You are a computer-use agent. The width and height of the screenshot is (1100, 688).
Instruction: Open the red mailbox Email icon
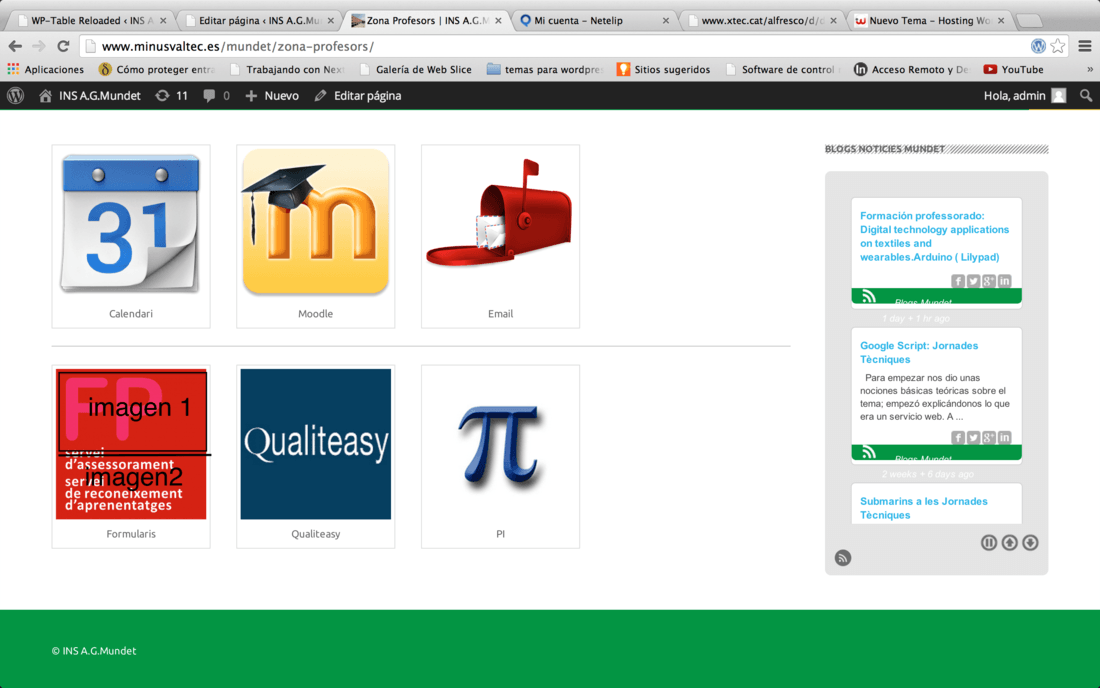(x=499, y=213)
